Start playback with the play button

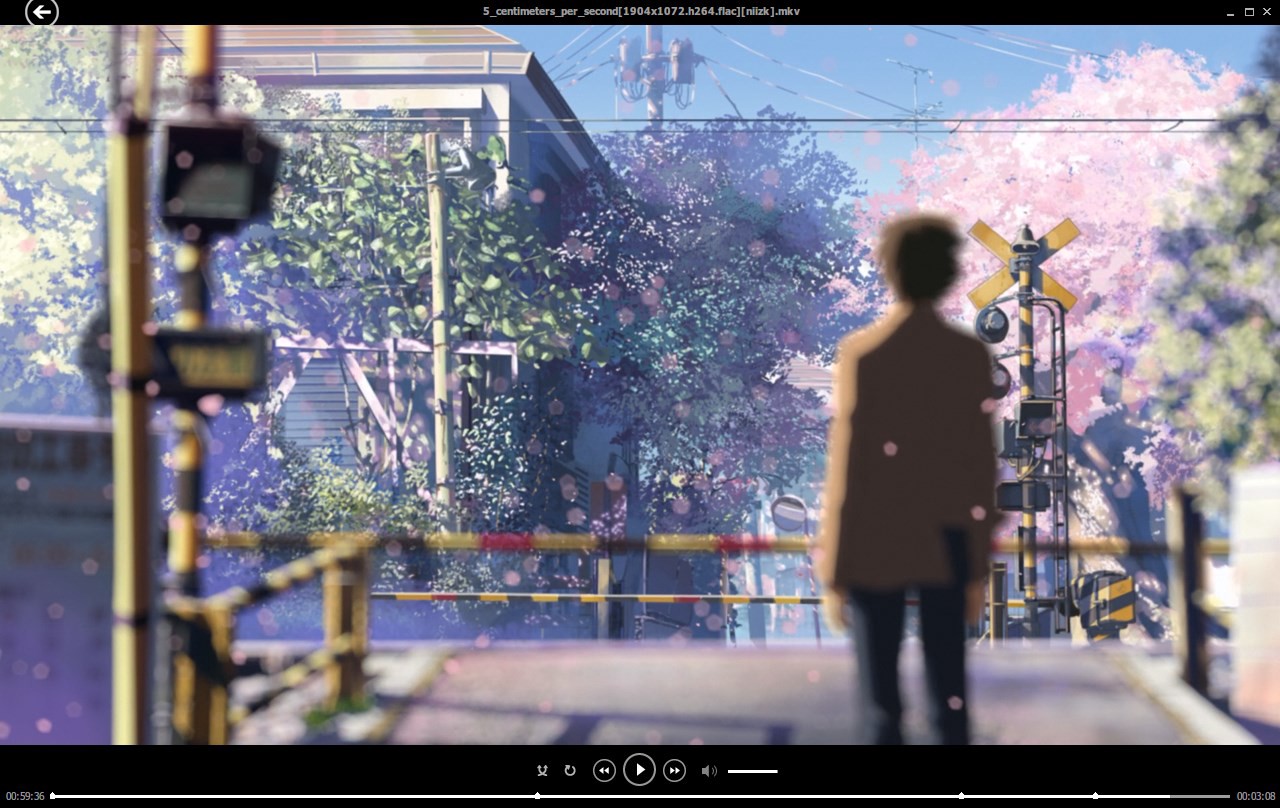coord(639,770)
